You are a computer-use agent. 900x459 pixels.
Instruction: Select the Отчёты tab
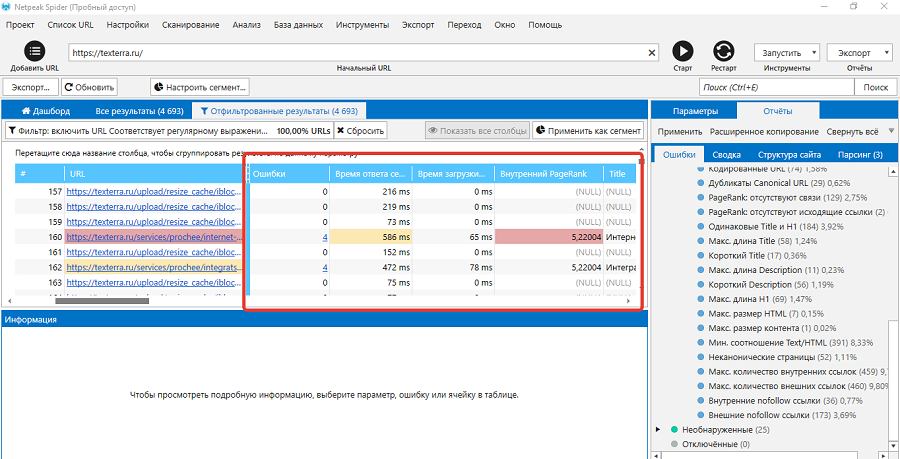point(778,111)
